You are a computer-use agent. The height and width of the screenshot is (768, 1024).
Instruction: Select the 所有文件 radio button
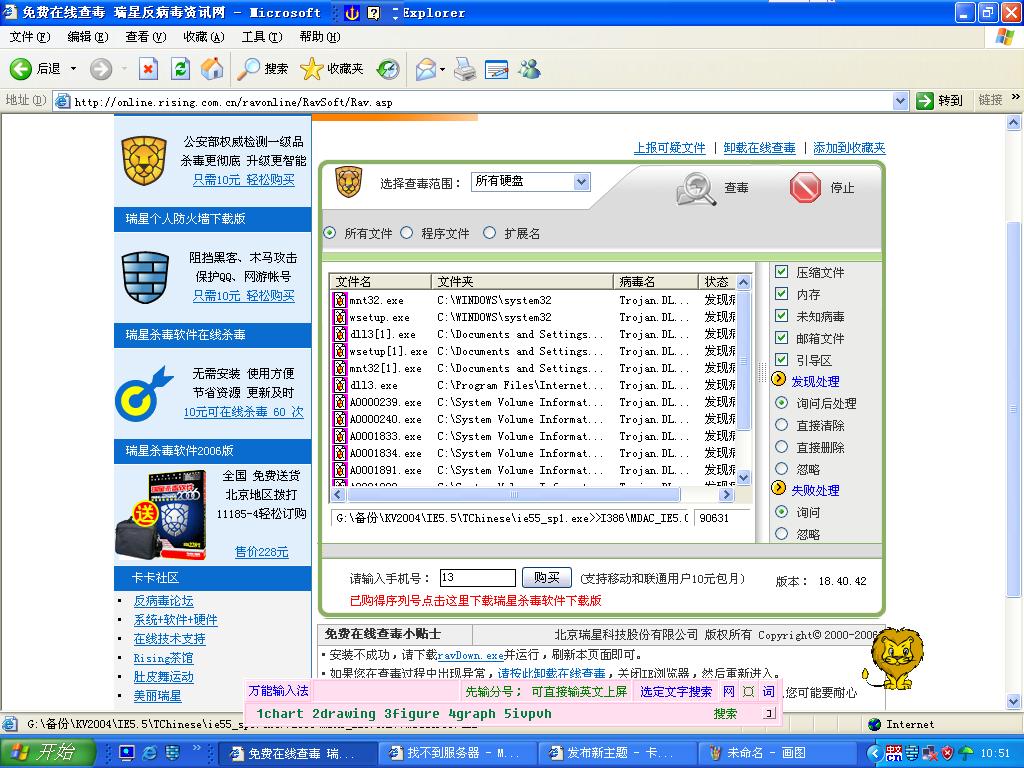(330, 232)
